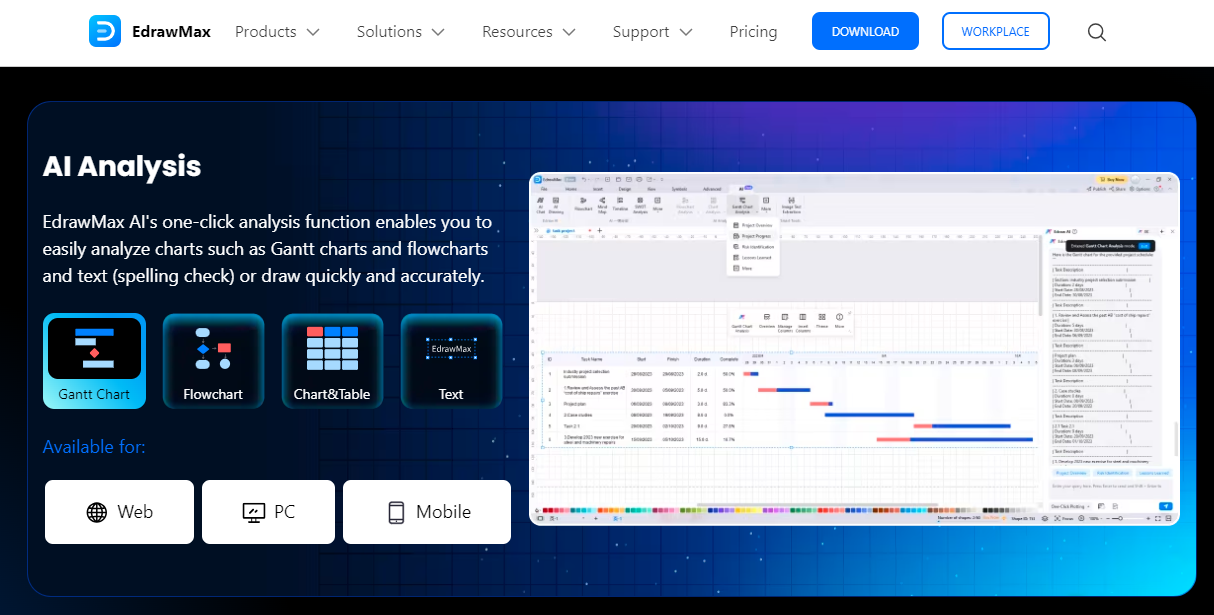Expand the Support dropdown chevron
The image size is (1214, 615).
pos(686,32)
